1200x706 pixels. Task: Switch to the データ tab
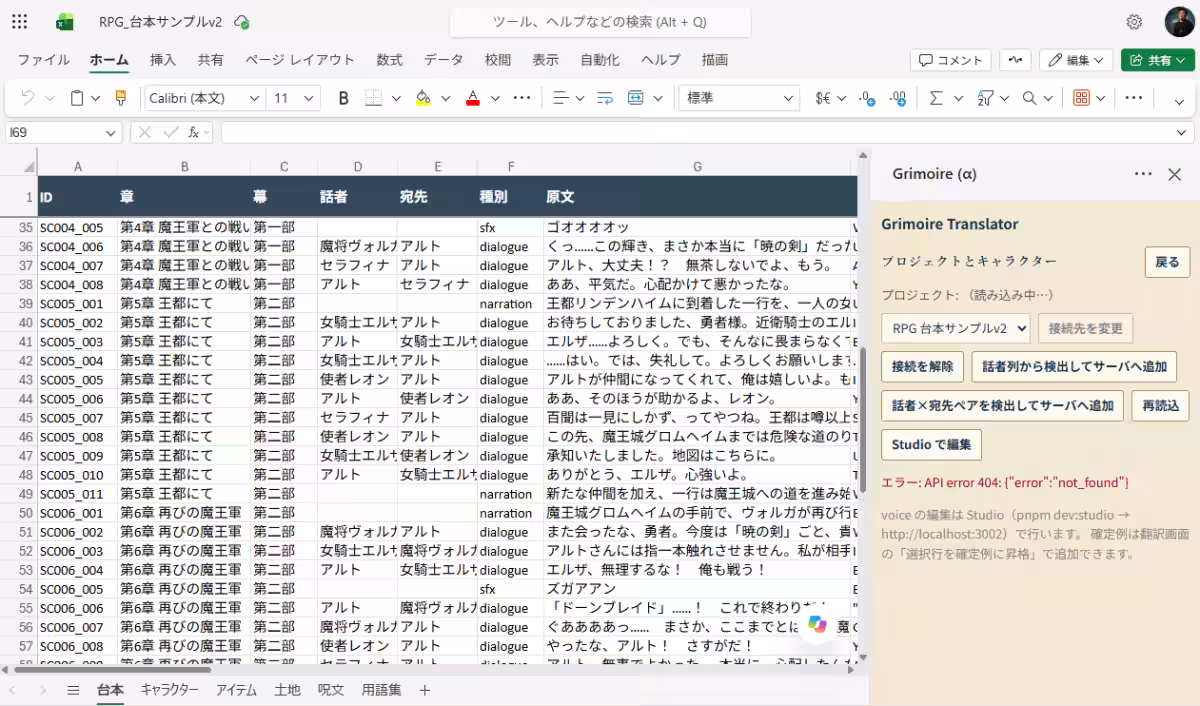443,60
